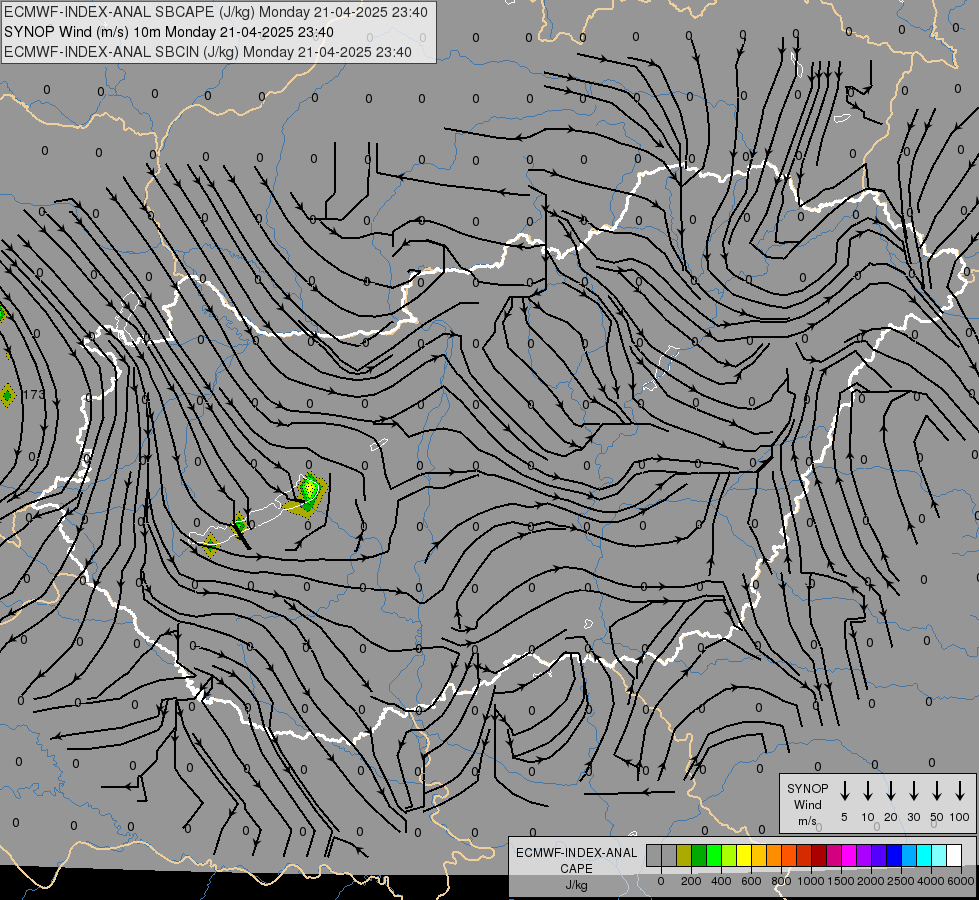Select the yellow-green CAPE legend swatch
The height and width of the screenshot is (900, 979).
point(729,855)
